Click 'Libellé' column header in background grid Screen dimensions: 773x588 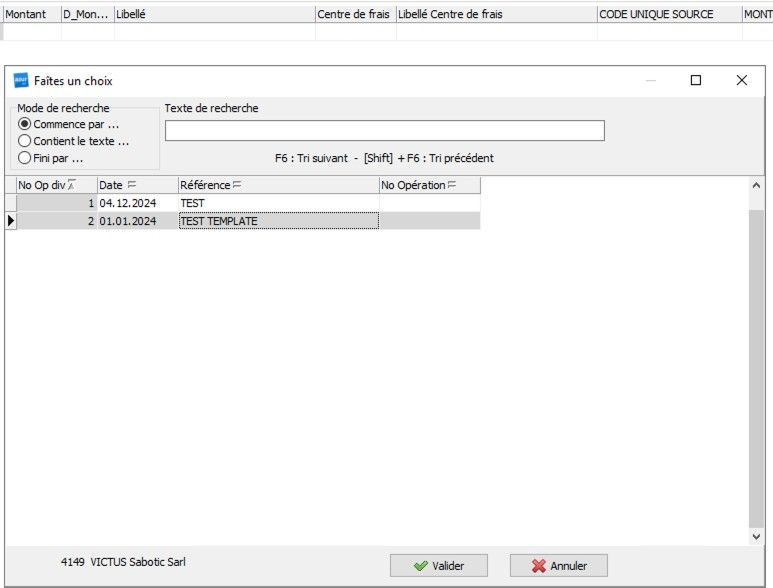[x=214, y=14]
